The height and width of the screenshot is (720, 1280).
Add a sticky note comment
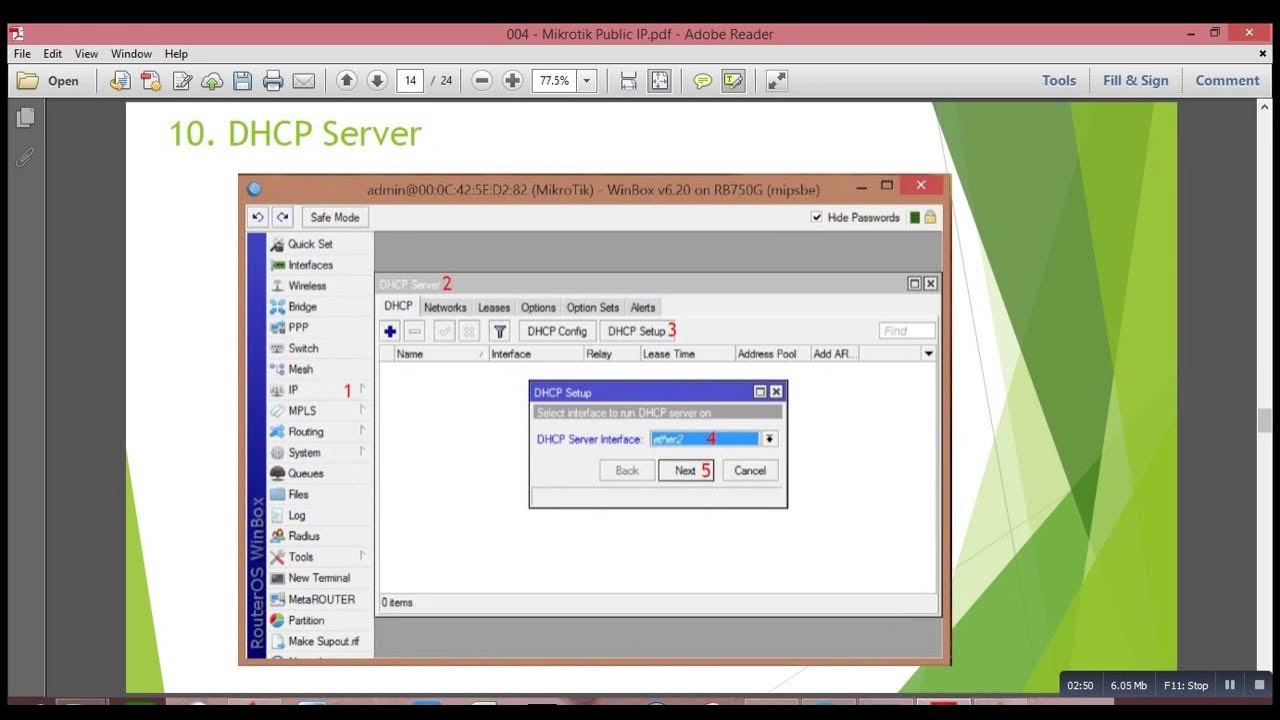[703, 81]
